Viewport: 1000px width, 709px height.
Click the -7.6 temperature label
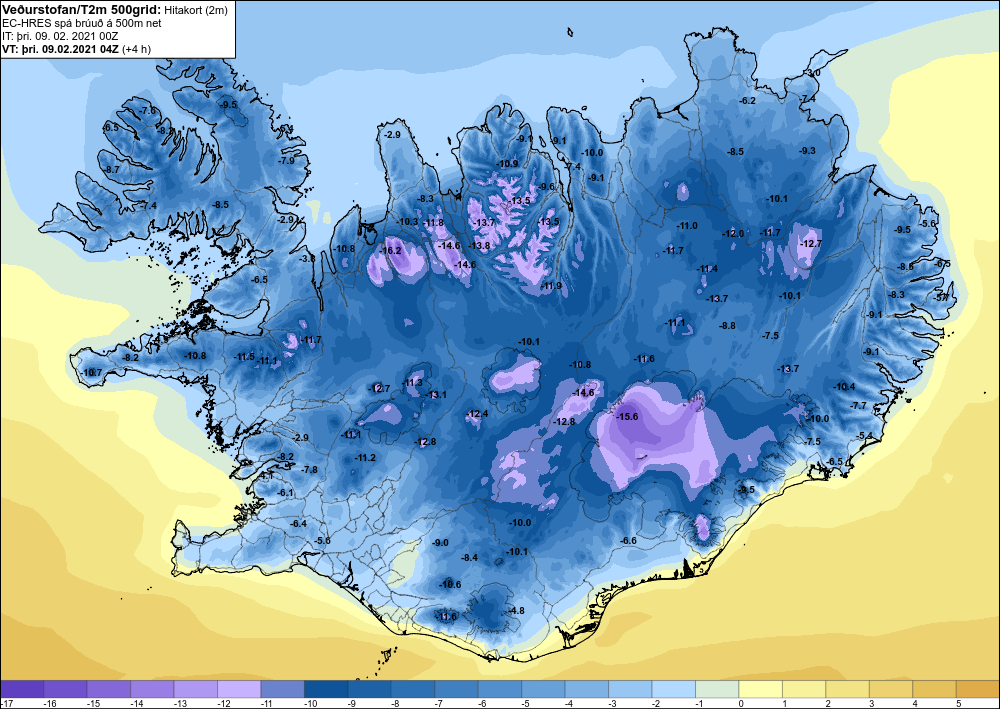coord(147,110)
